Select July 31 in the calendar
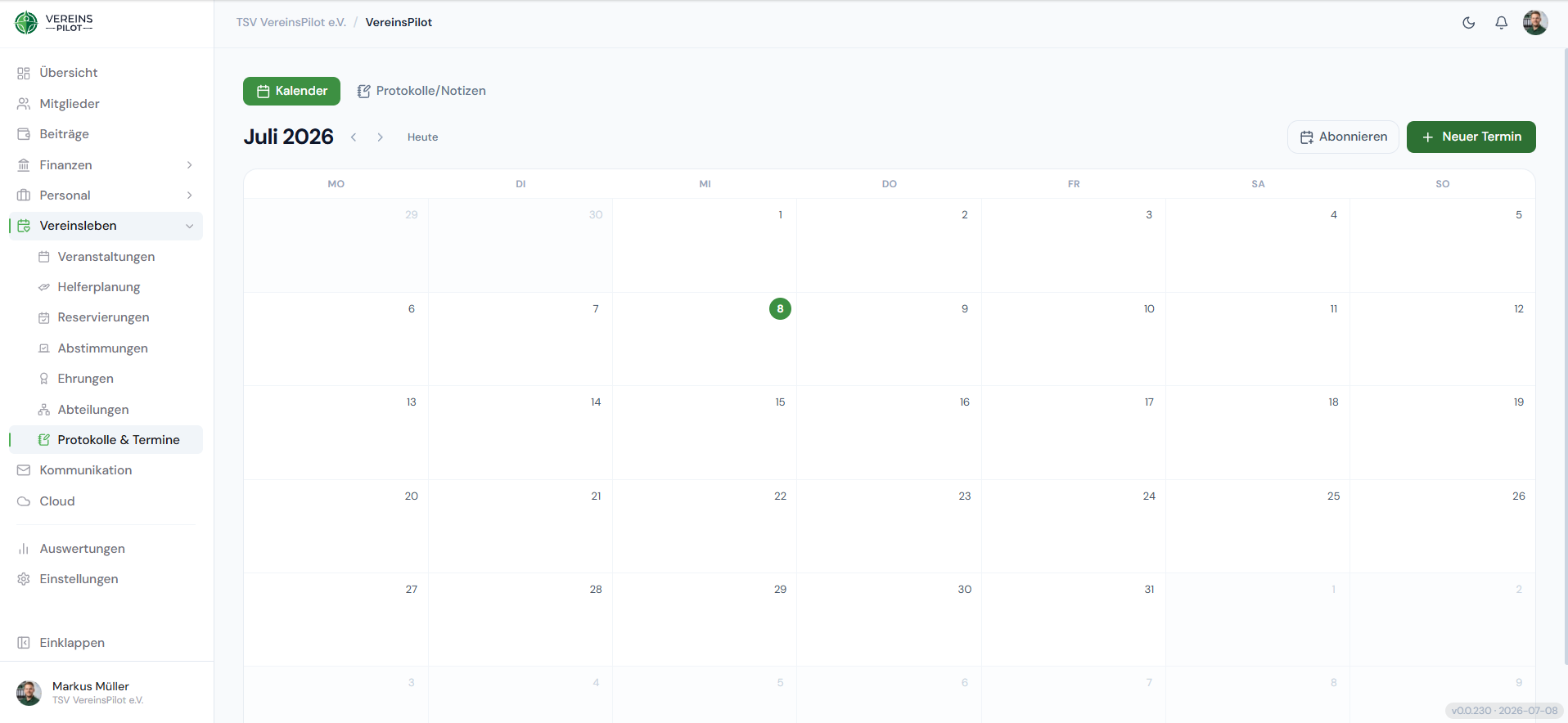This screenshot has width=1568, height=723. click(x=1074, y=620)
